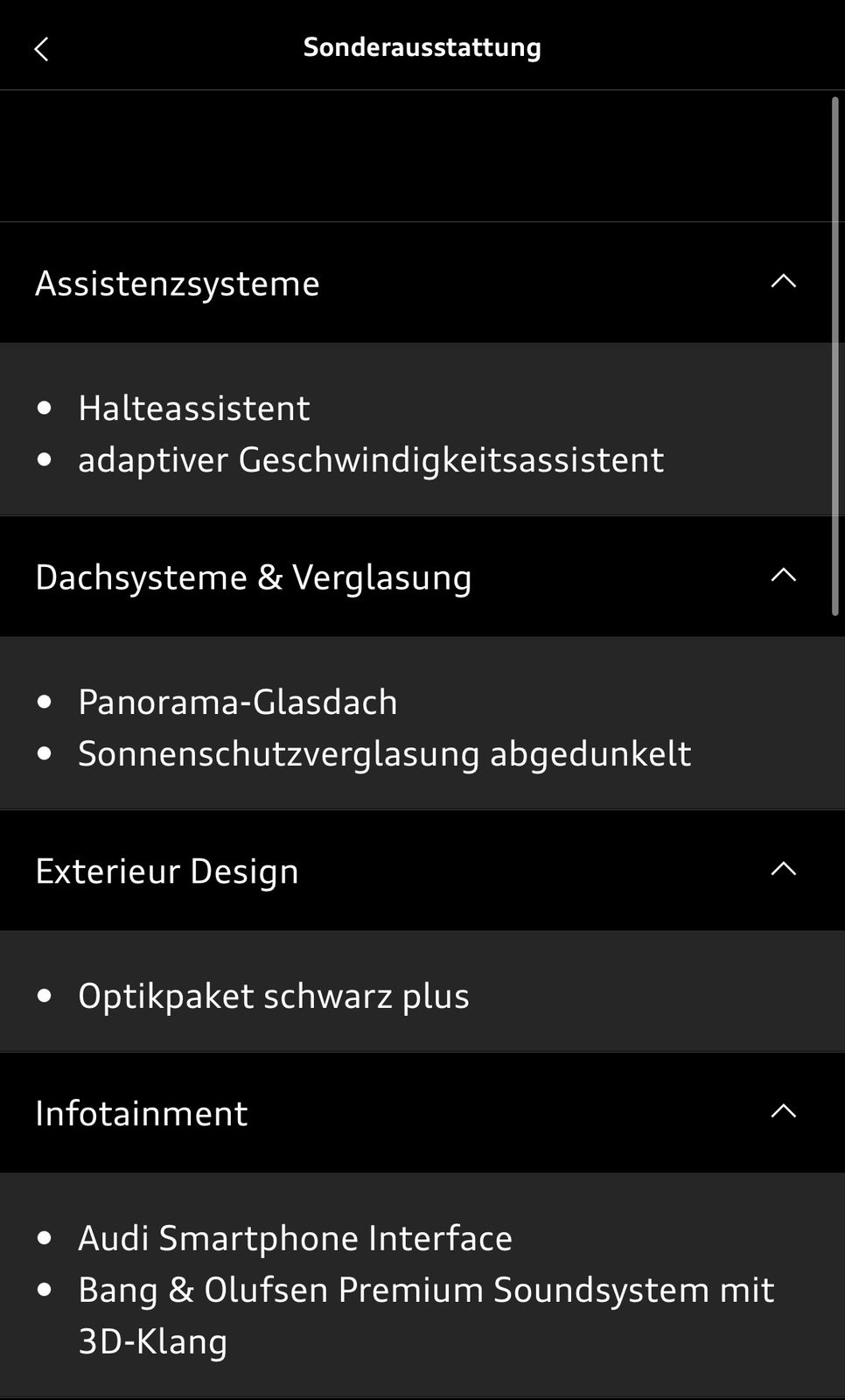Select Optikpaket schwarz plus item
The image size is (845, 1400).
pyautogui.click(x=274, y=996)
